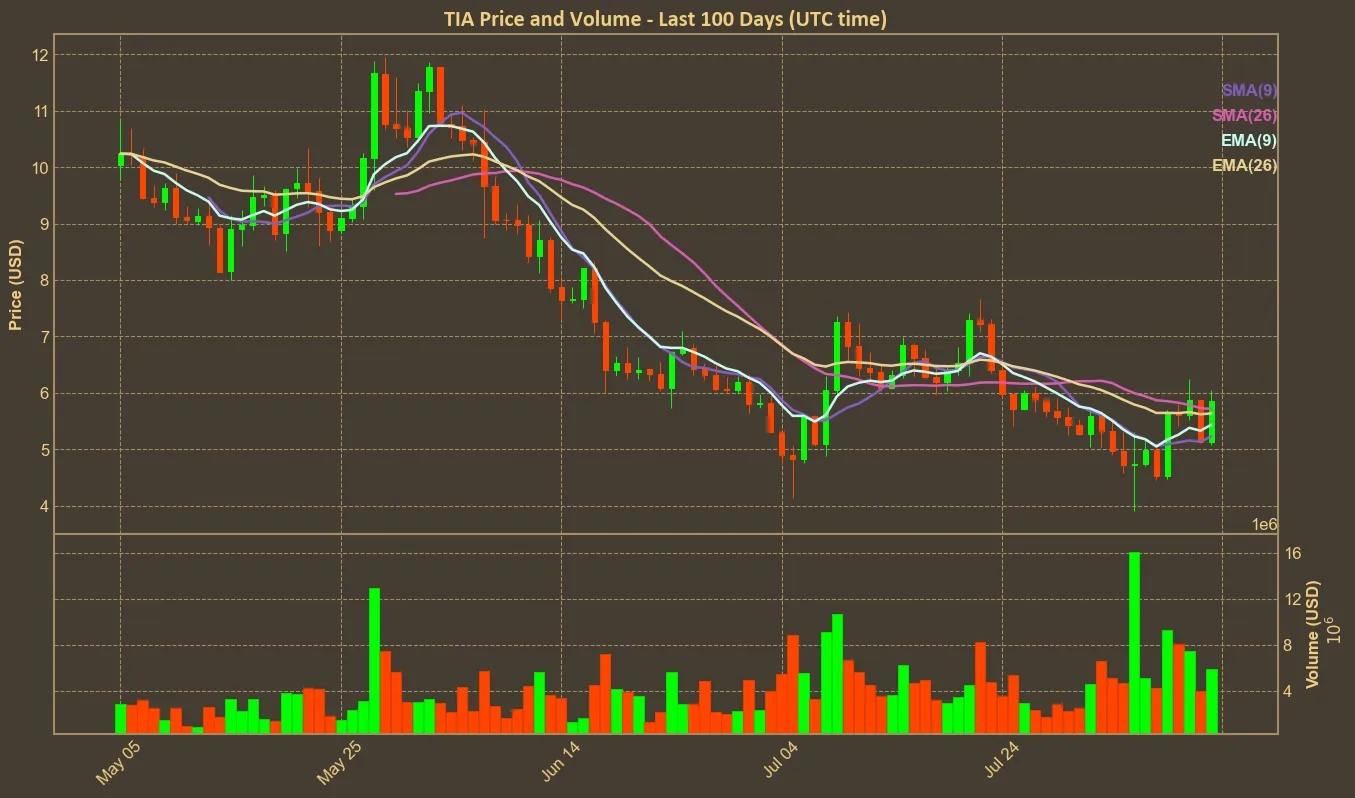Click the Jun 14 date label
1355x798 pixels.
point(560,764)
